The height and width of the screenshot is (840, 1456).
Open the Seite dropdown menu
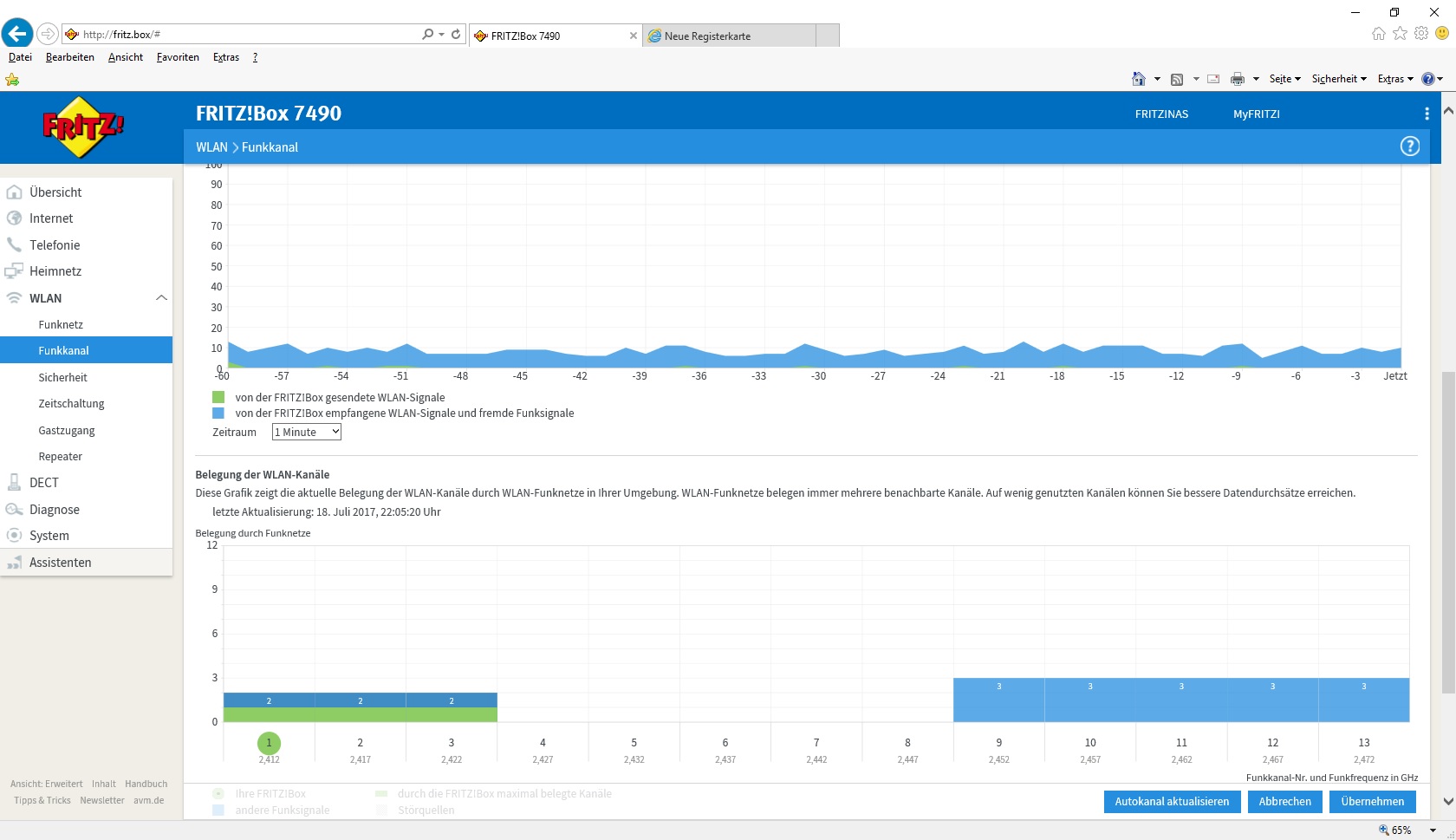pos(1285,79)
